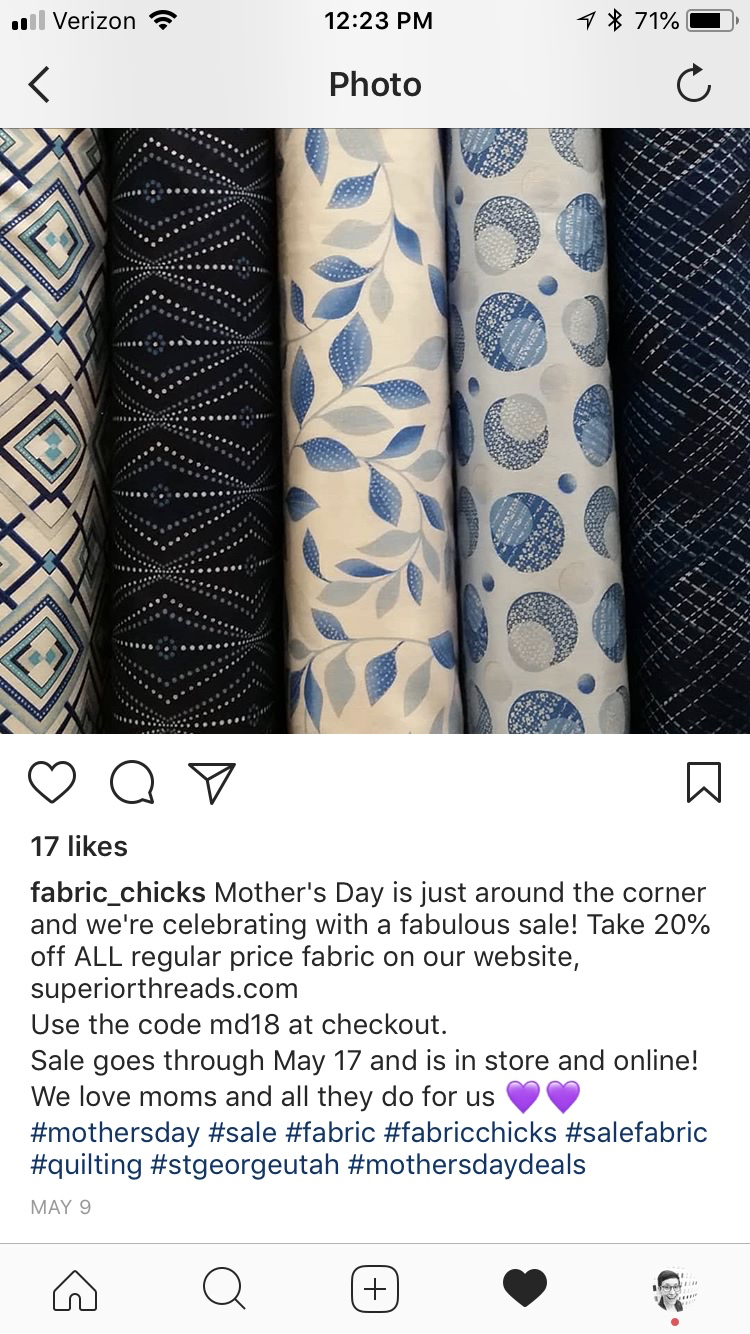Open Activity heart tab

pyautogui.click(x=525, y=1288)
